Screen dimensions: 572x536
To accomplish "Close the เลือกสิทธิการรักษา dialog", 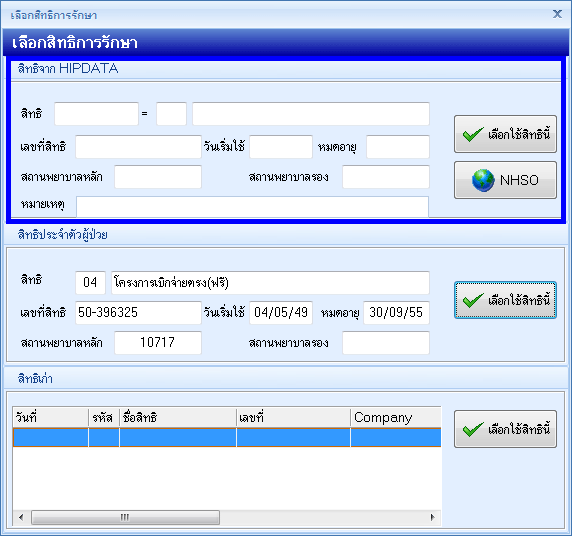I will coord(557,14).
